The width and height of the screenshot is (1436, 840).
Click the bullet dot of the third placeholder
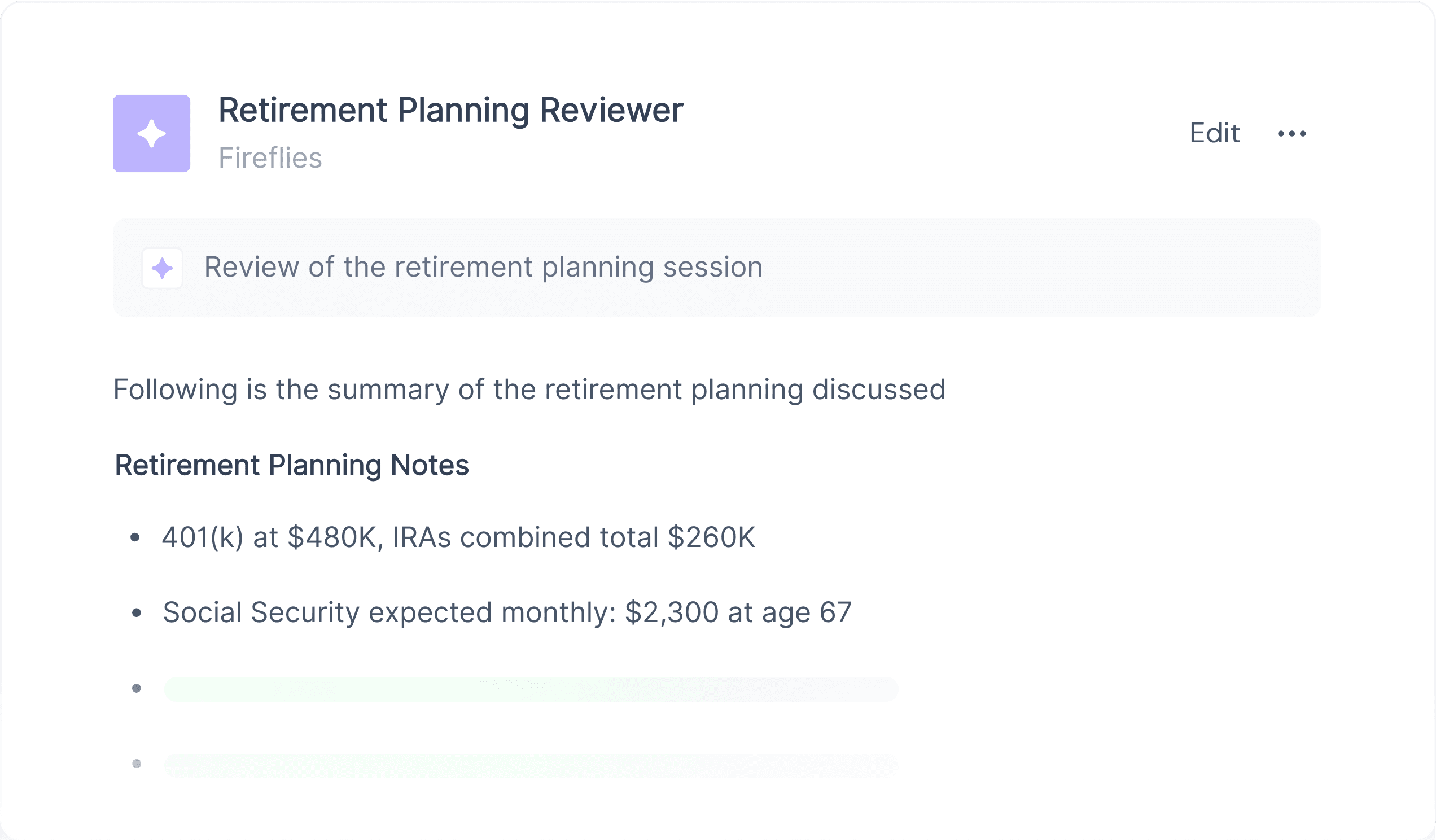point(136,688)
